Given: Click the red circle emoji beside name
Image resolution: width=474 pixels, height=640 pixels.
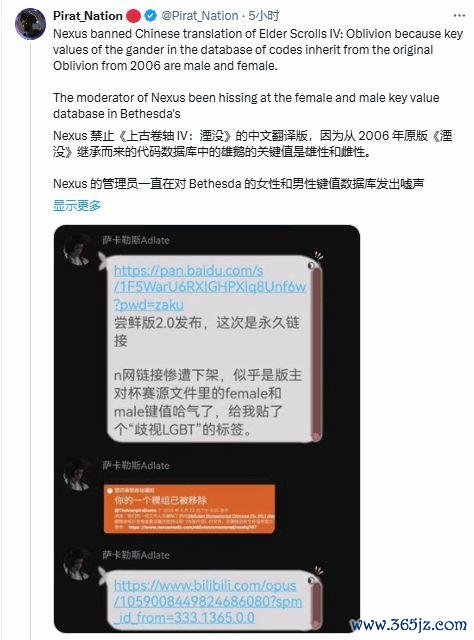Looking at the screenshot, I should click(x=133, y=16).
